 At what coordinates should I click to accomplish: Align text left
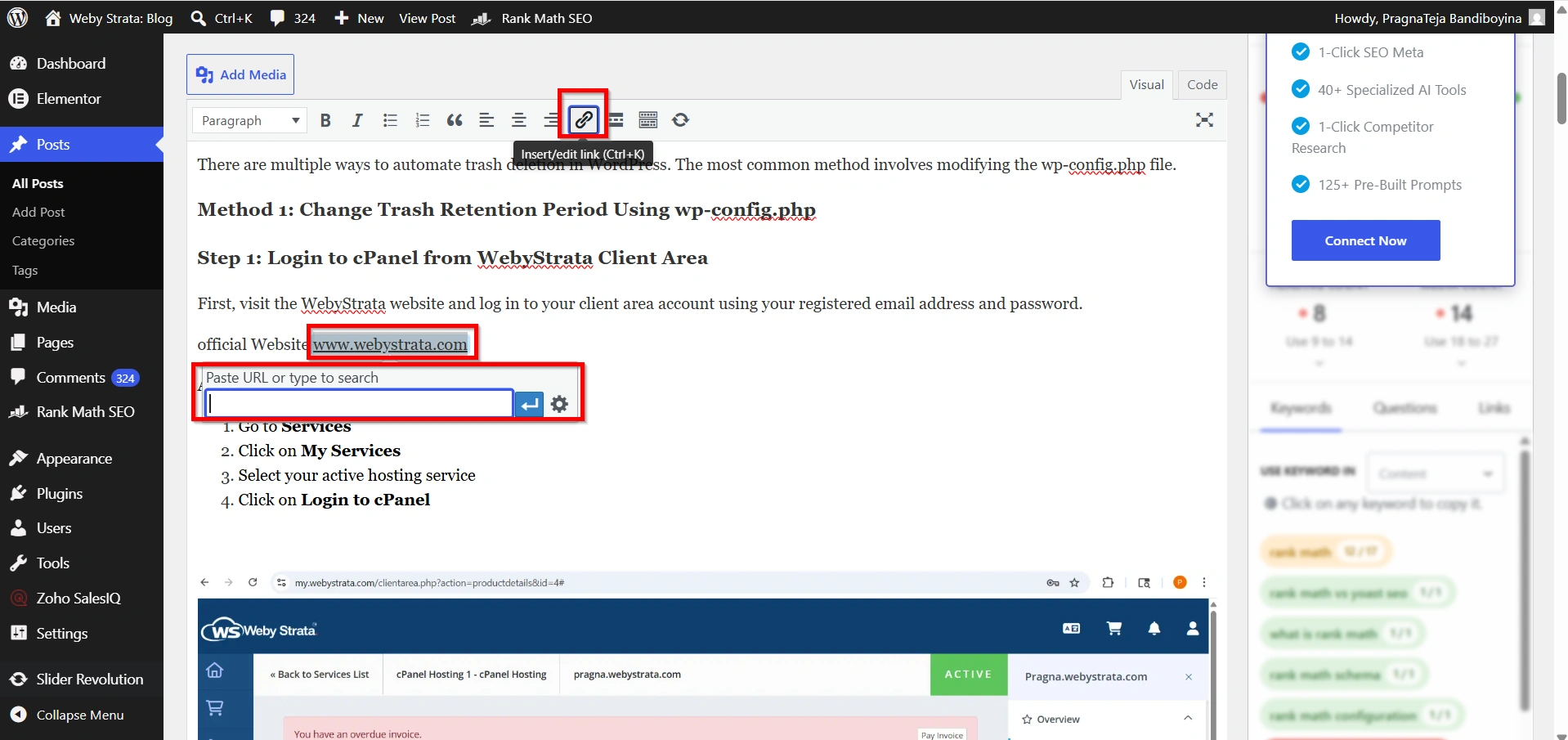pyautogui.click(x=486, y=120)
